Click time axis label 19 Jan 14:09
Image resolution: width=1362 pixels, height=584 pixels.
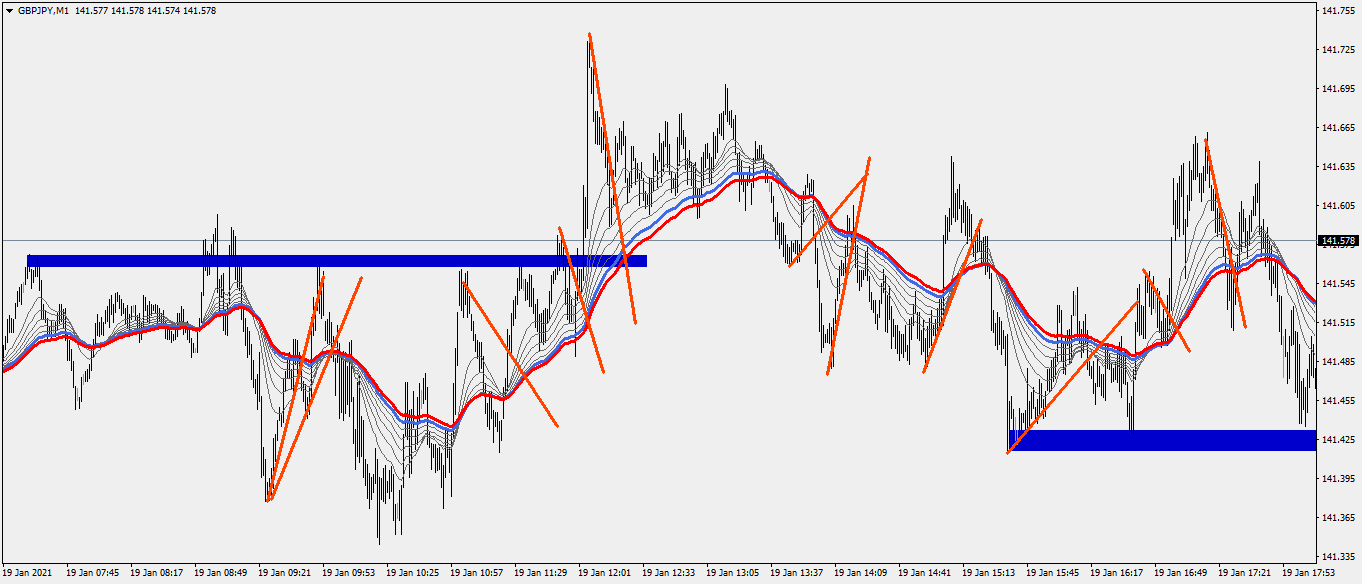click(861, 573)
